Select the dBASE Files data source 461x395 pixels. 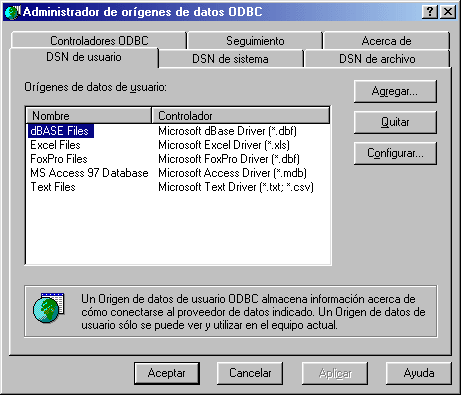[x=61, y=131]
